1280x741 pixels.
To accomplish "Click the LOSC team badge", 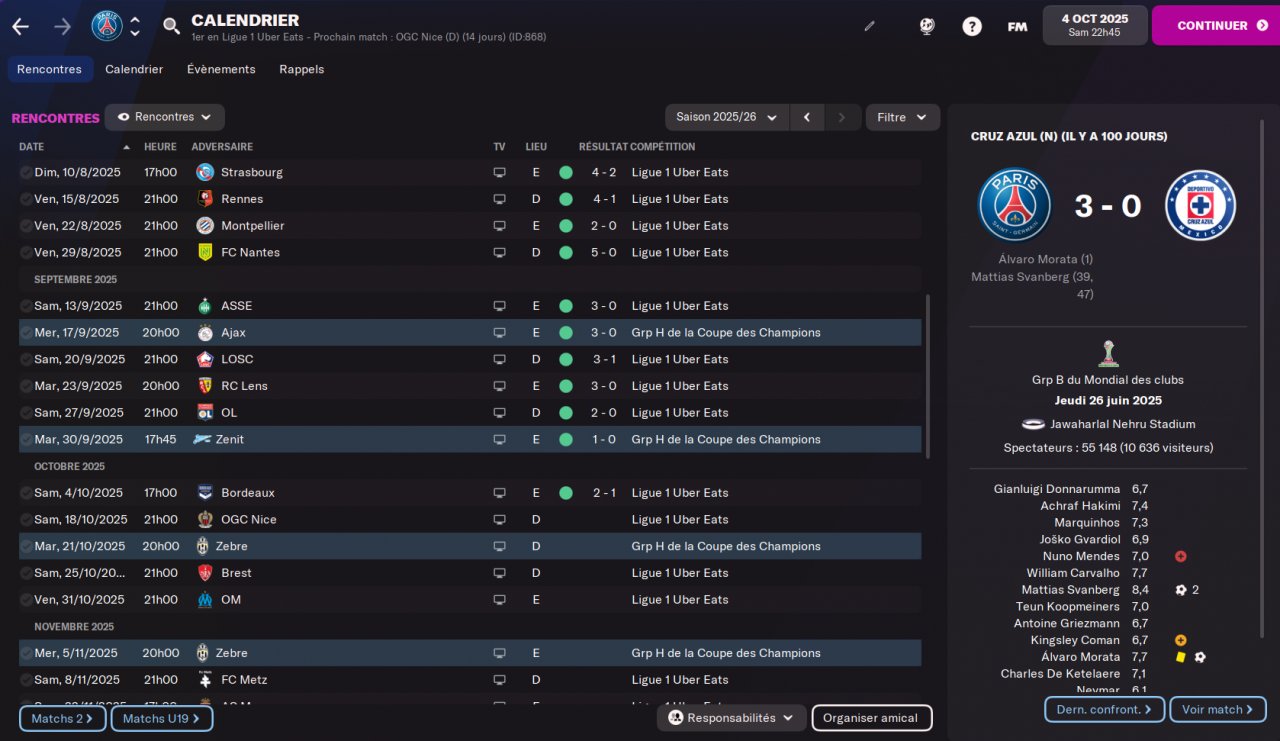I will point(205,359).
